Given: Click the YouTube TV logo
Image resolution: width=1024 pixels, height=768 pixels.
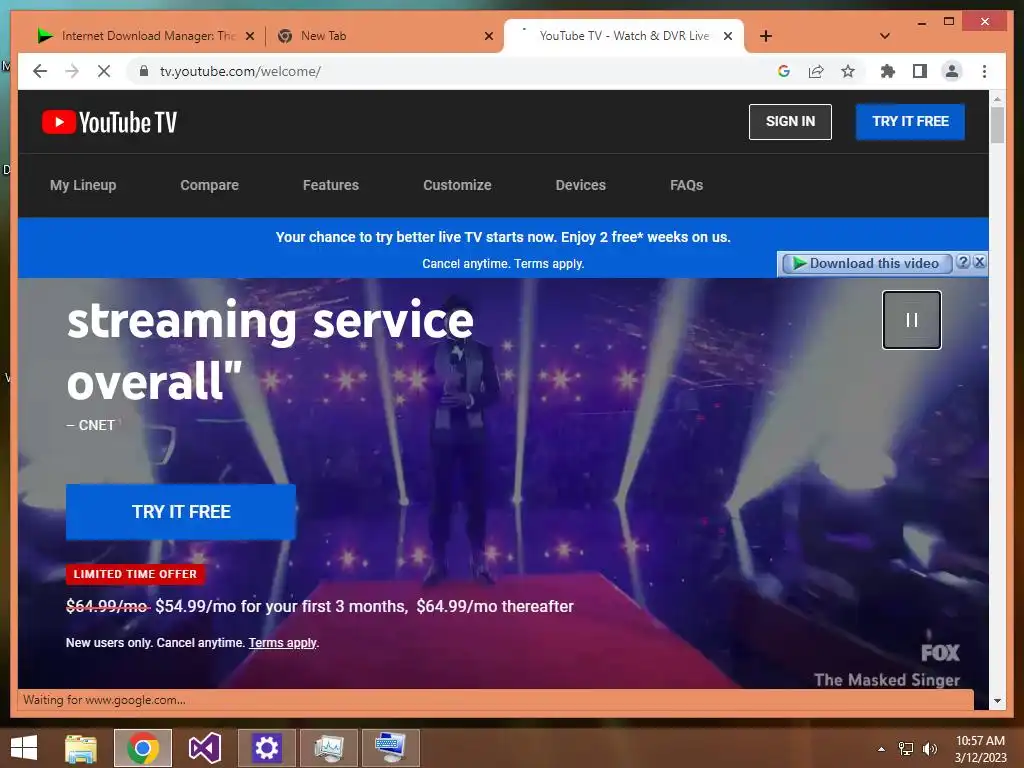Looking at the screenshot, I should [x=109, y=122].
